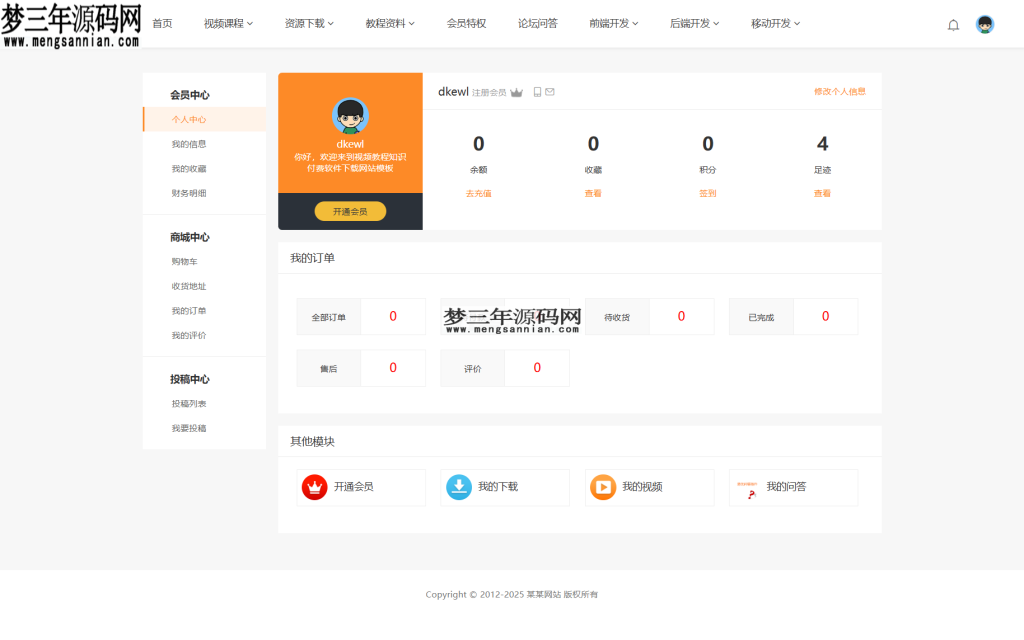Expand the 后端开发 dropdown
The height and width of the screenshot is (640, 1024).
(x=693, y=23)
